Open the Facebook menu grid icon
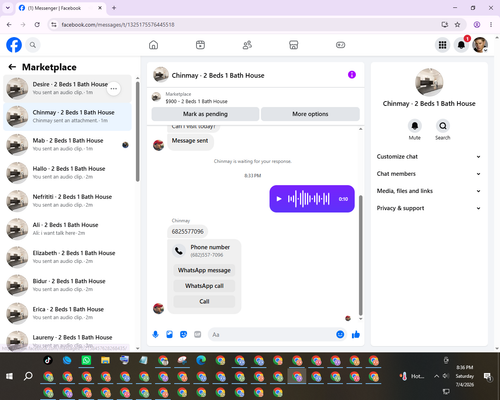Screen dimensions: 500x400 click(442, 45)
